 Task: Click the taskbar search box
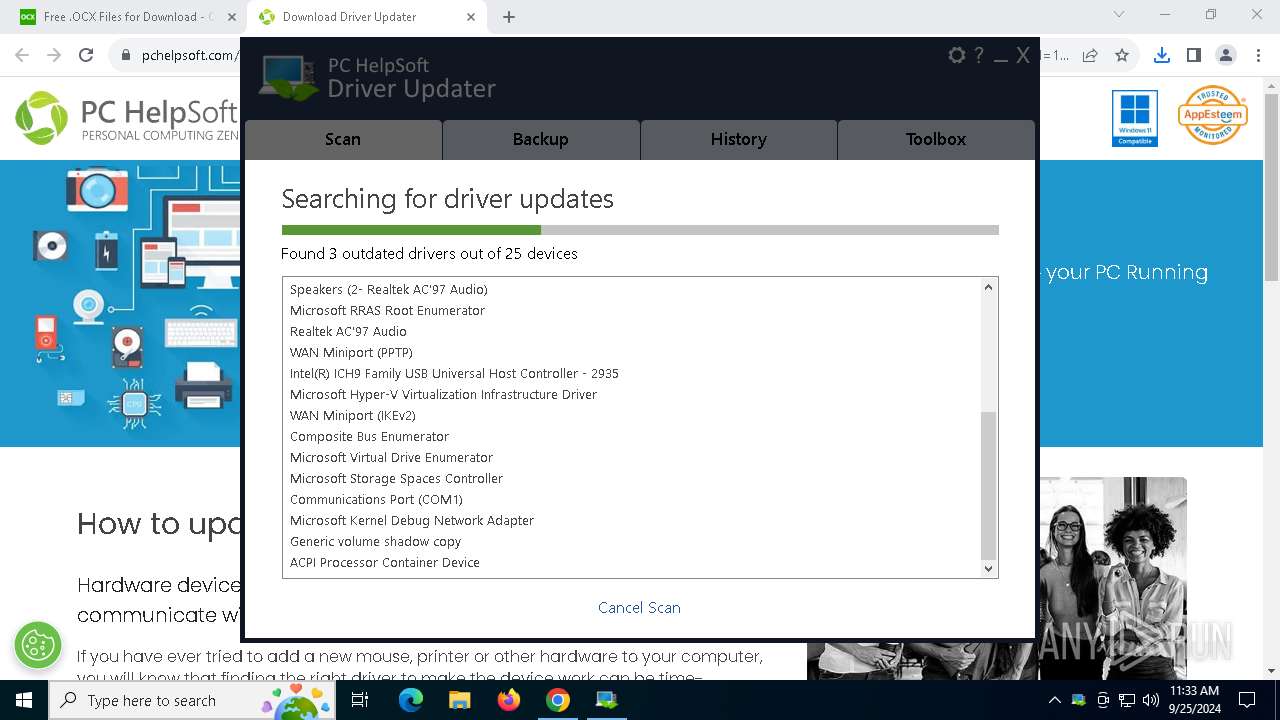193,700
